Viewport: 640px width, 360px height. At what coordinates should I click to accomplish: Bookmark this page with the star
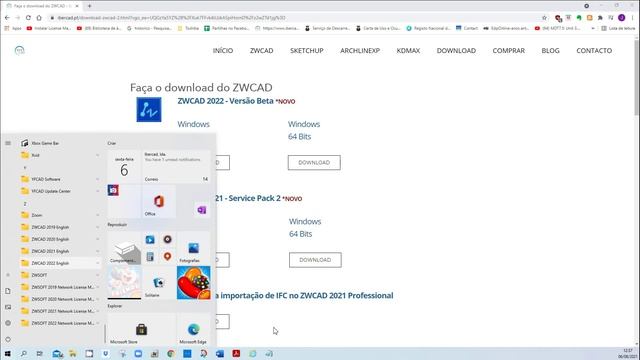click(x=544, y=18)
